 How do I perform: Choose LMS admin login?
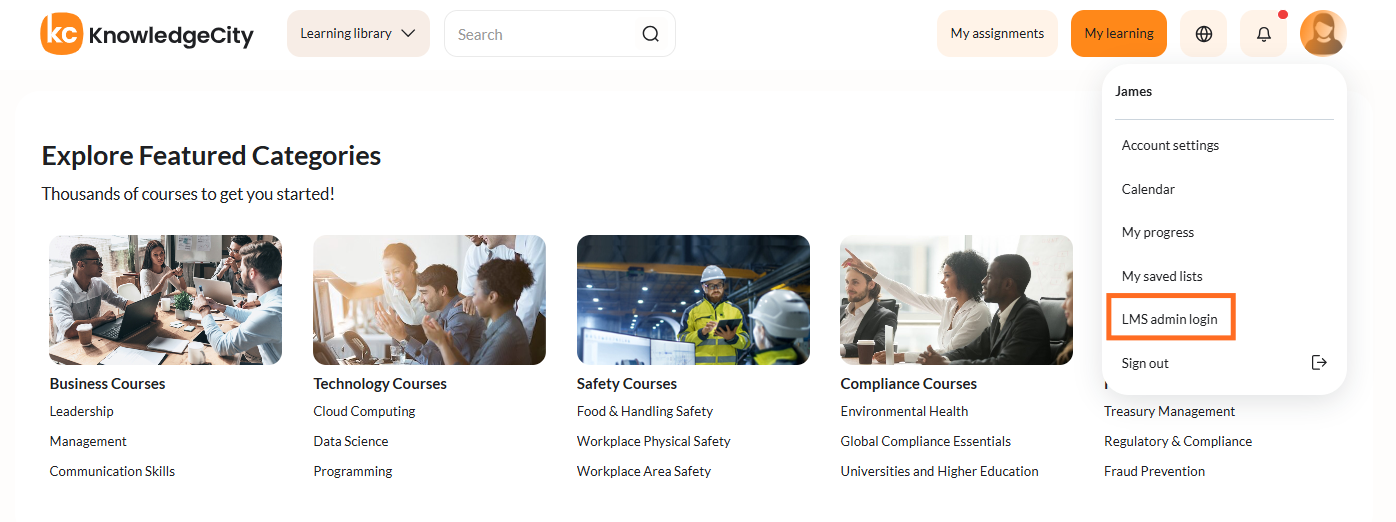[x=1171, y=319]
